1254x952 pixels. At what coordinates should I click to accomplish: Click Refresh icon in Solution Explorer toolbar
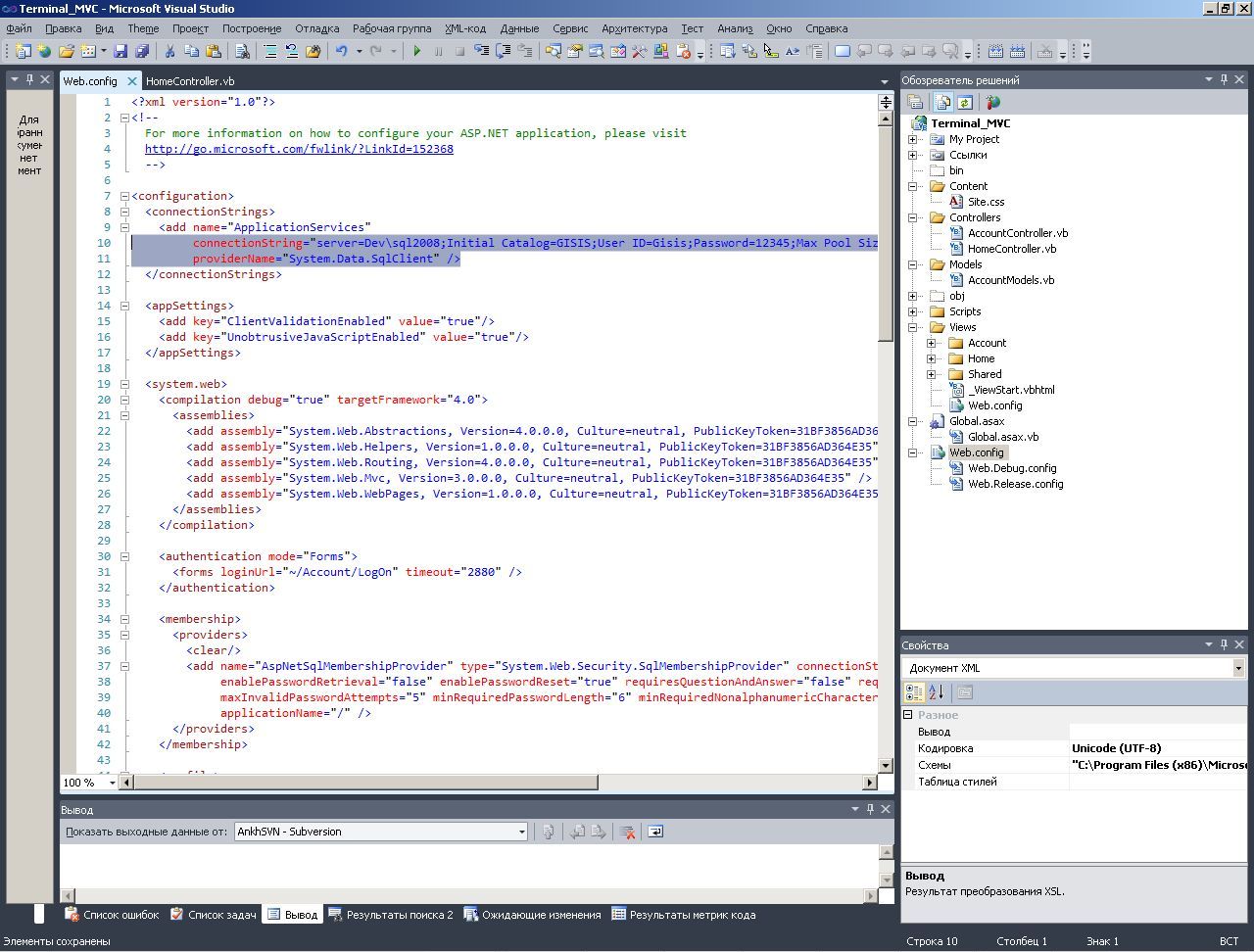[965, 102]
